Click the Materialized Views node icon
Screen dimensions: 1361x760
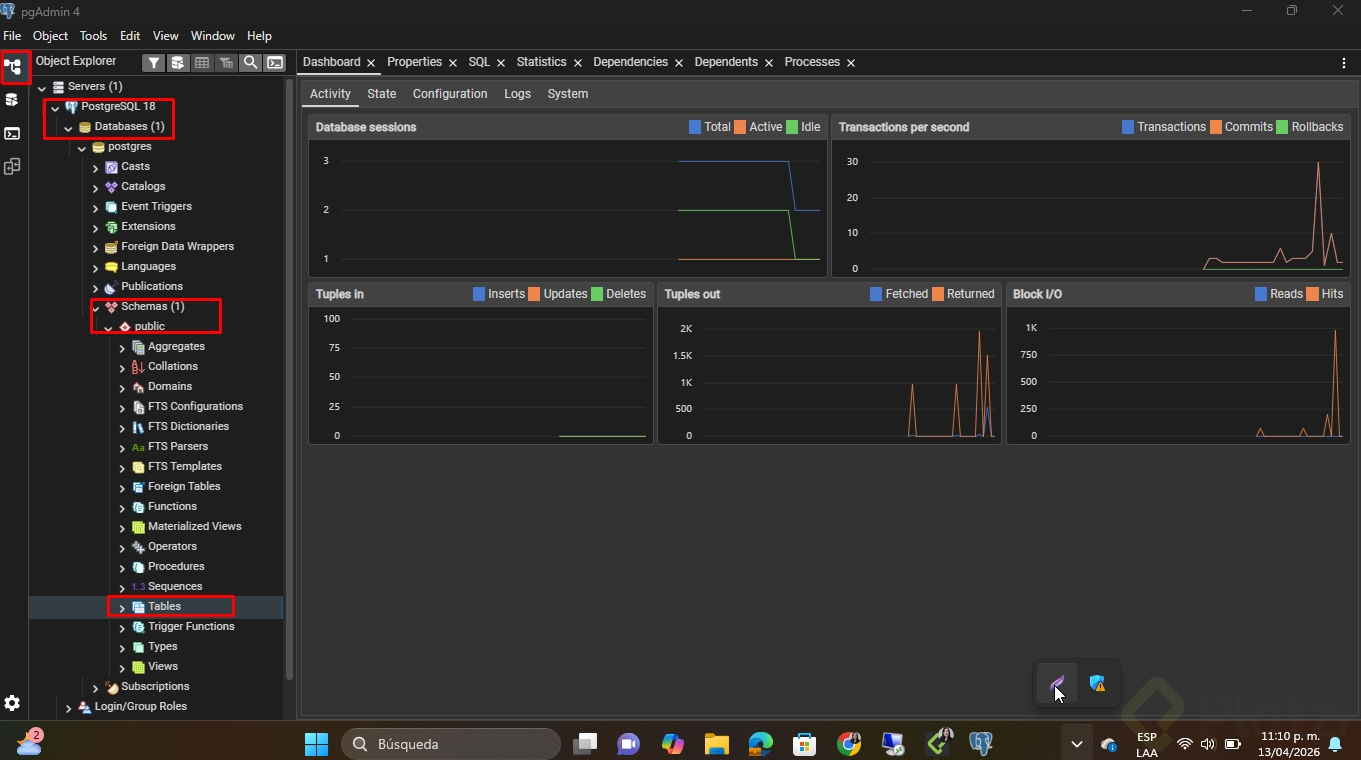(138, 527)
